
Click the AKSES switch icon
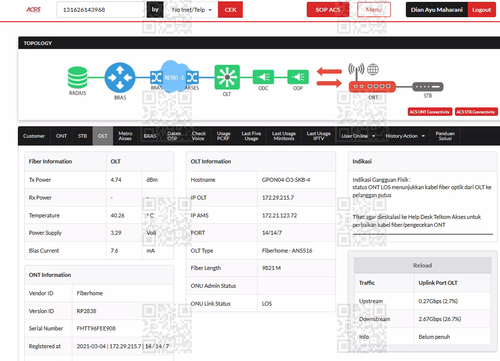pyautogui.click(x=192, y=78)
